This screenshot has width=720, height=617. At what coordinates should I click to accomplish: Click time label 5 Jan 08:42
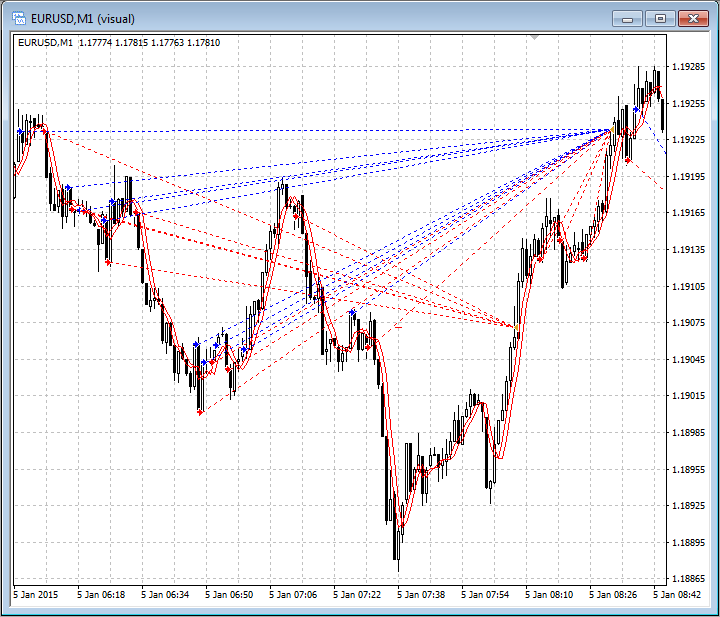(x=677, y=595)
